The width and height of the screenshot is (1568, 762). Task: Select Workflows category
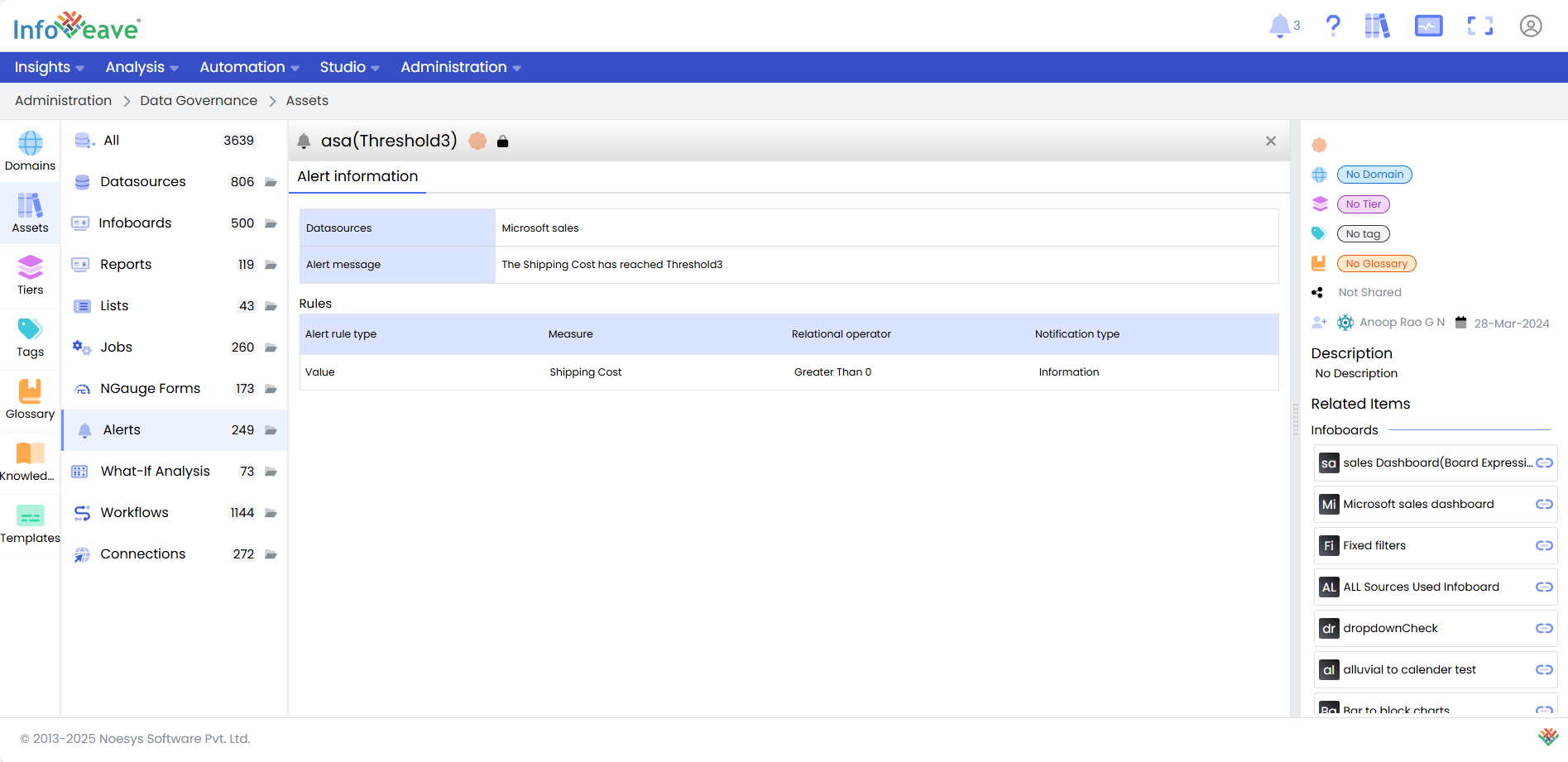click(175, 513)
